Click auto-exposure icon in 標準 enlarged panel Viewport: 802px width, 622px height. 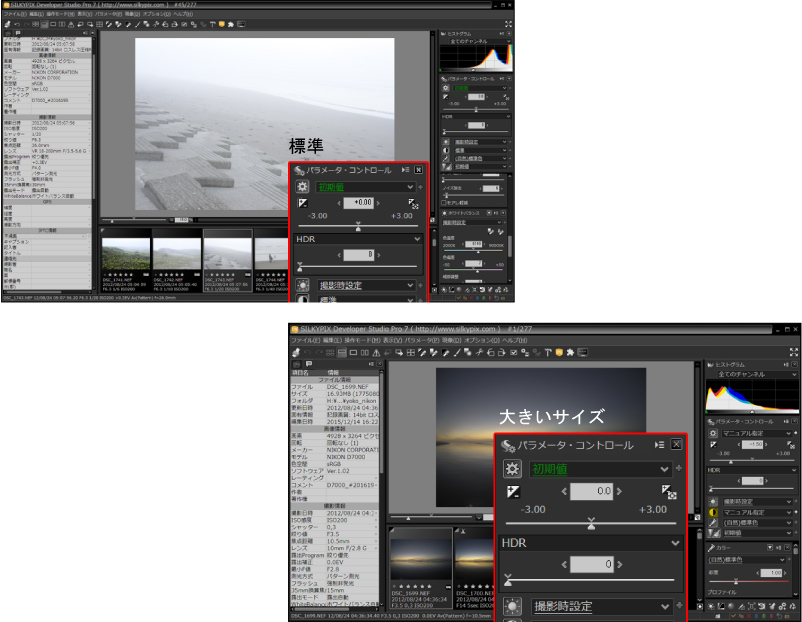click(413, 204)
